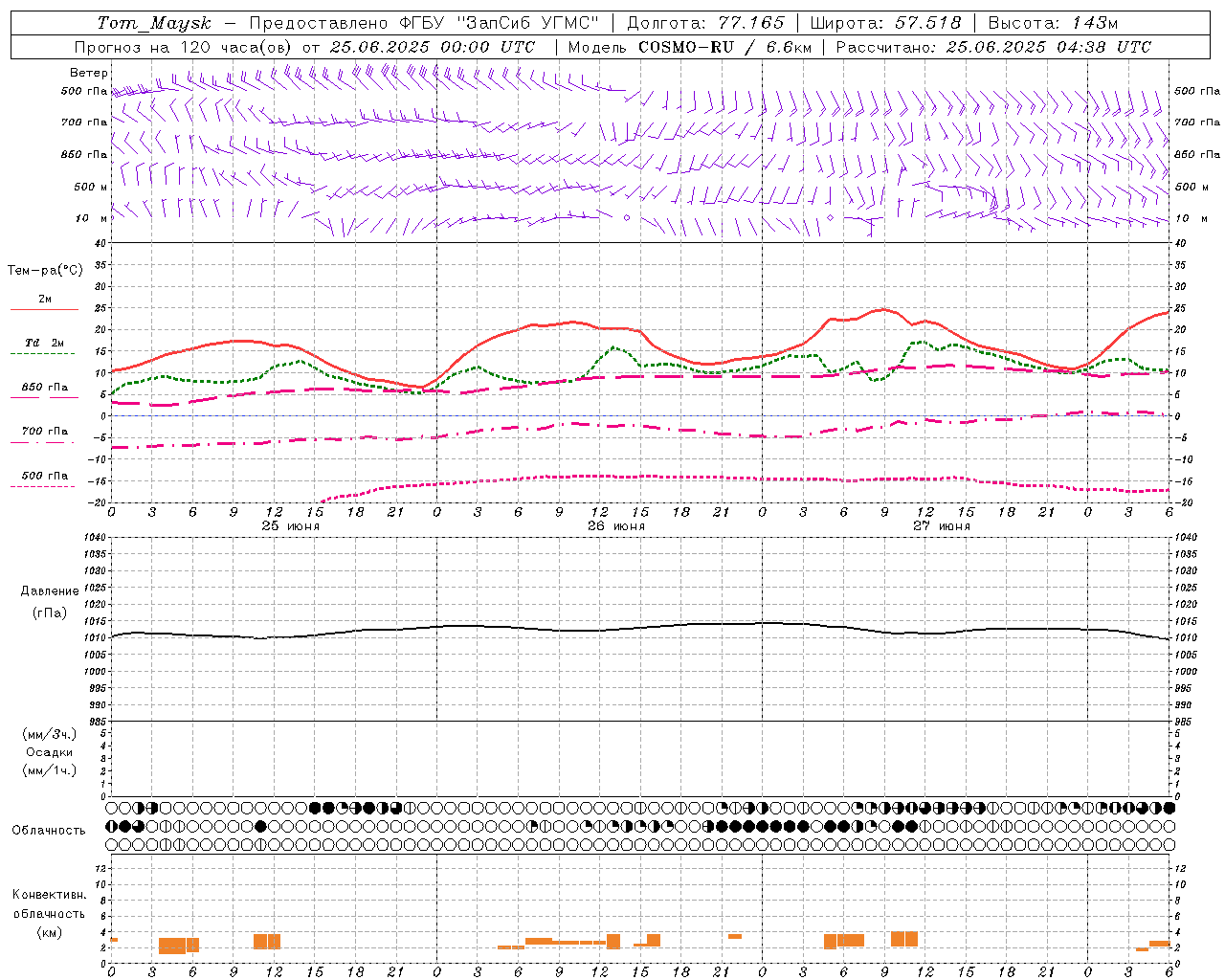Click the Давление panel title
The image size is (1225, 980).
click(50, 591)
